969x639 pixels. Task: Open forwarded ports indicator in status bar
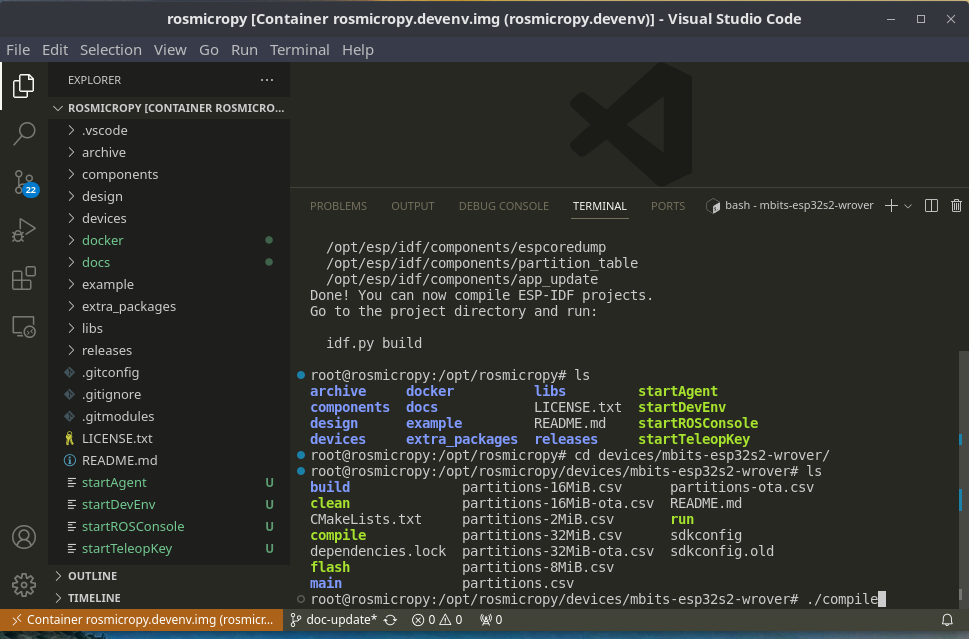point(491,619)
